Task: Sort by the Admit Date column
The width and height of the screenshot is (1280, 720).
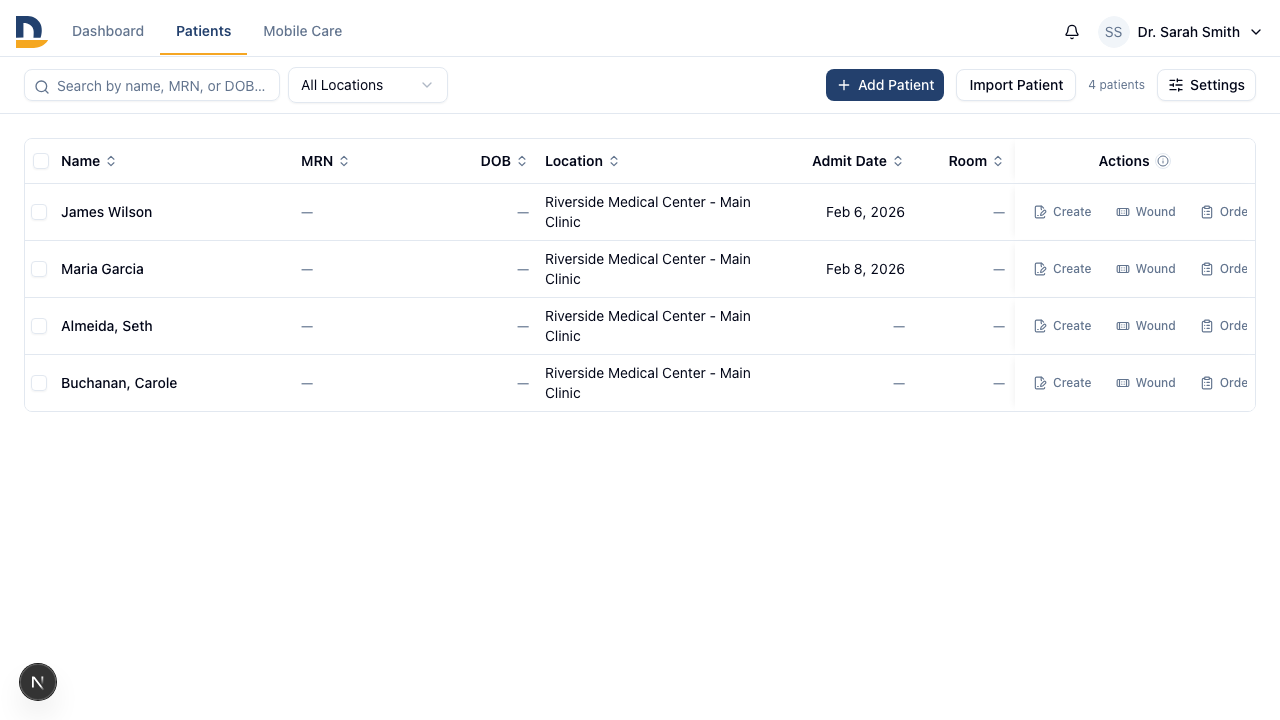Action: pyautogui.click(x=857, y=161)
